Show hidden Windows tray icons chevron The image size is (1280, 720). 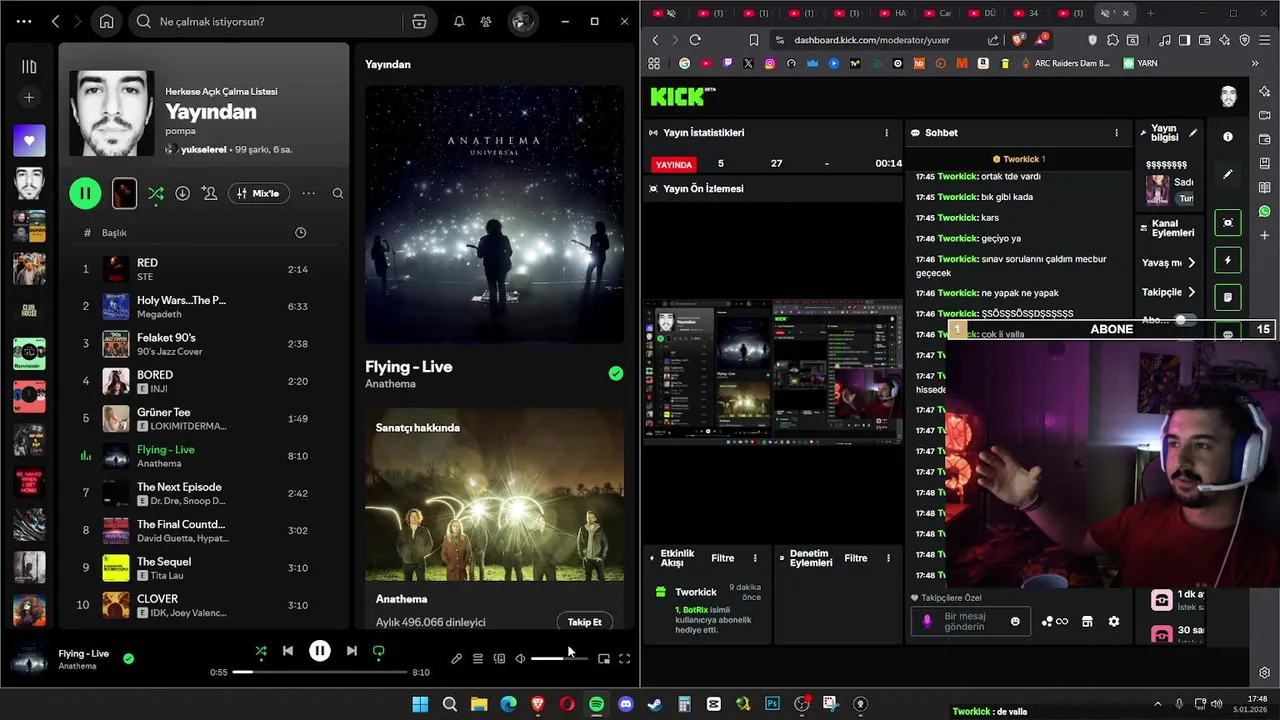1158,704
